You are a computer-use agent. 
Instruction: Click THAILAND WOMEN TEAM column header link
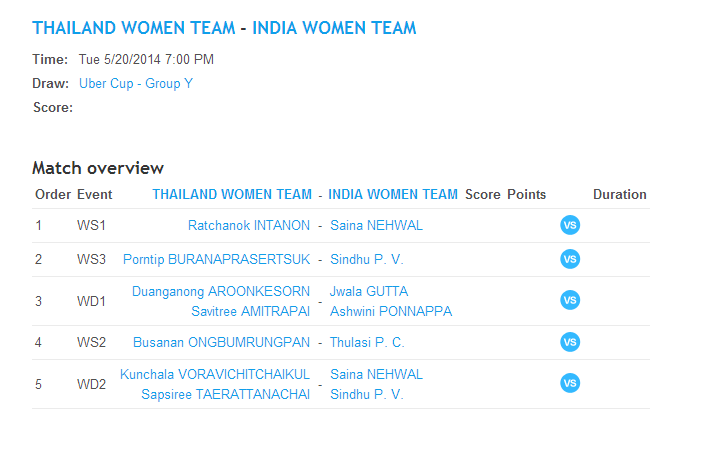[x=232, y=195]
